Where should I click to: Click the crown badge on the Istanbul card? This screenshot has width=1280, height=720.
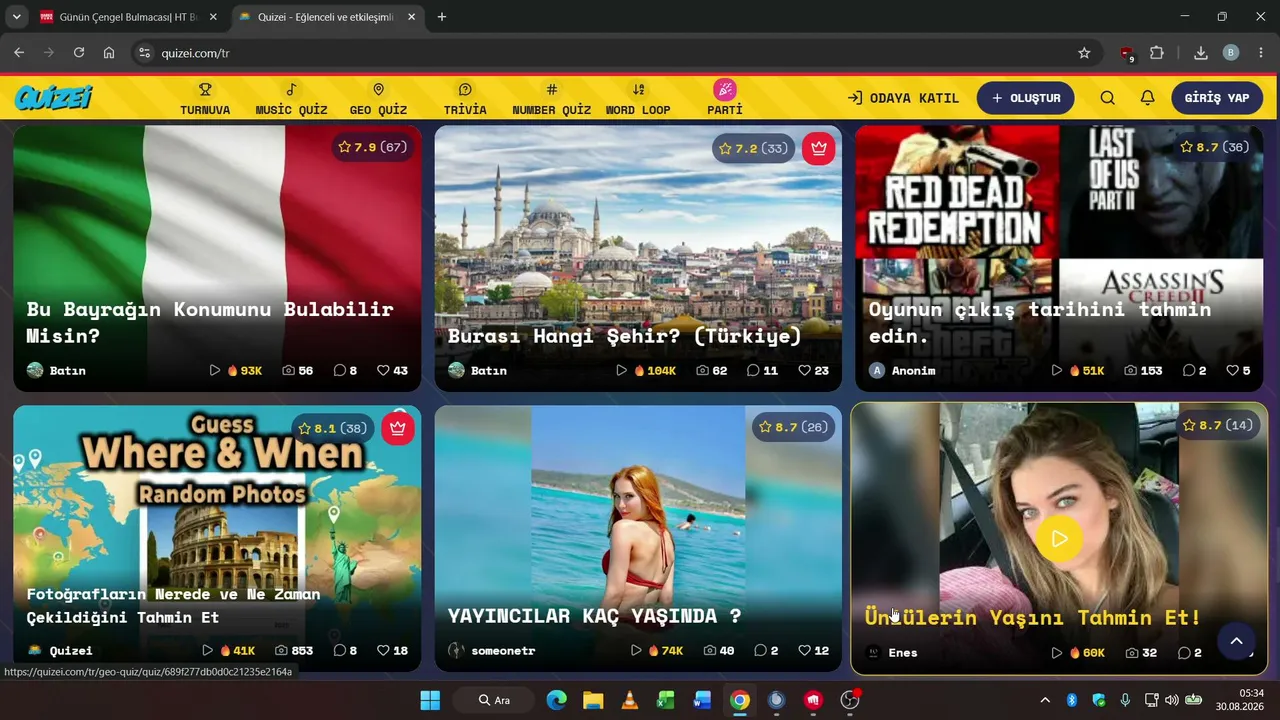[818, 148]
